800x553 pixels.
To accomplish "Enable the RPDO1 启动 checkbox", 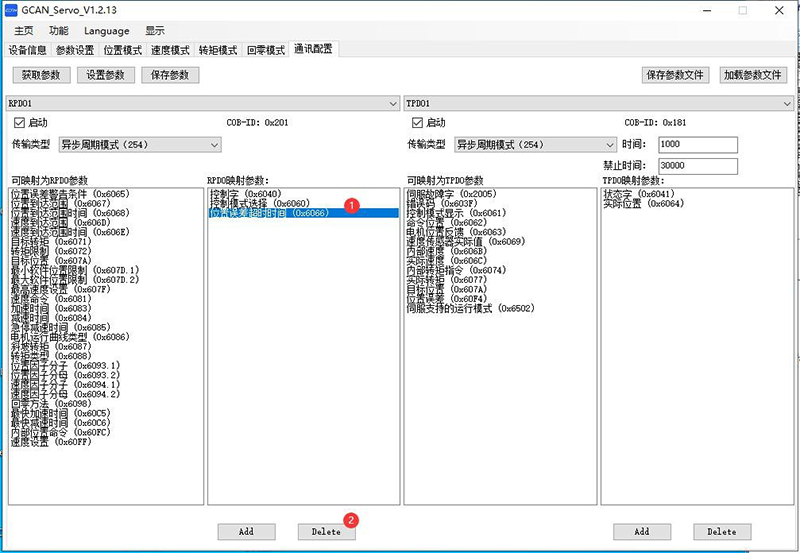I will point(19,123).
